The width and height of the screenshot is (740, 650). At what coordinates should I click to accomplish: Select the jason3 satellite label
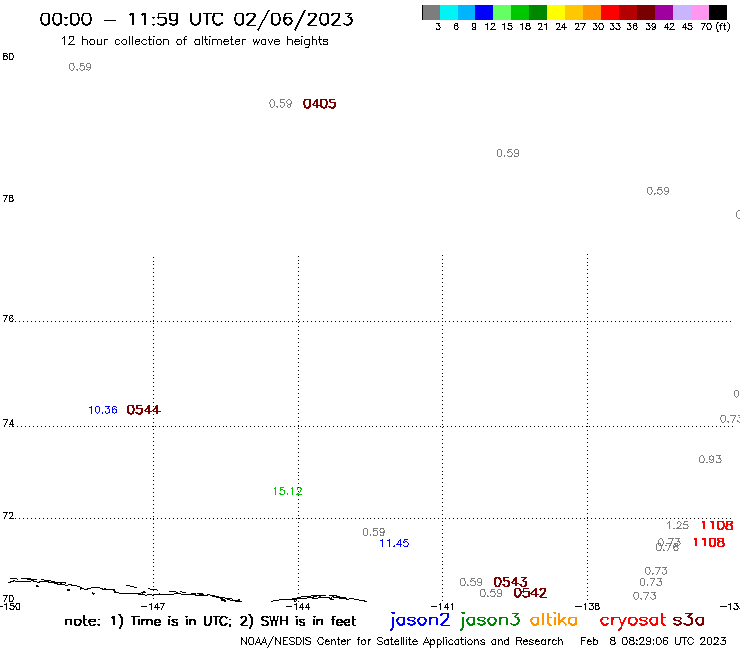tap(490, 620)
